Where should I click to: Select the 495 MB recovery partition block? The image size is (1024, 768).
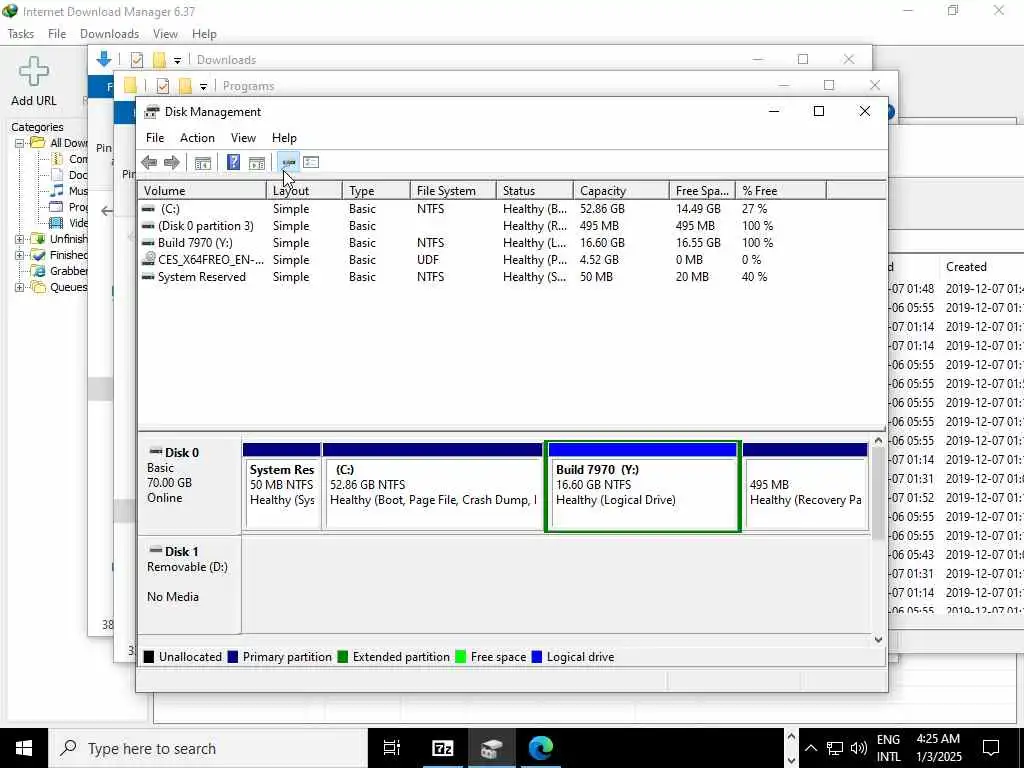point(805,487)
